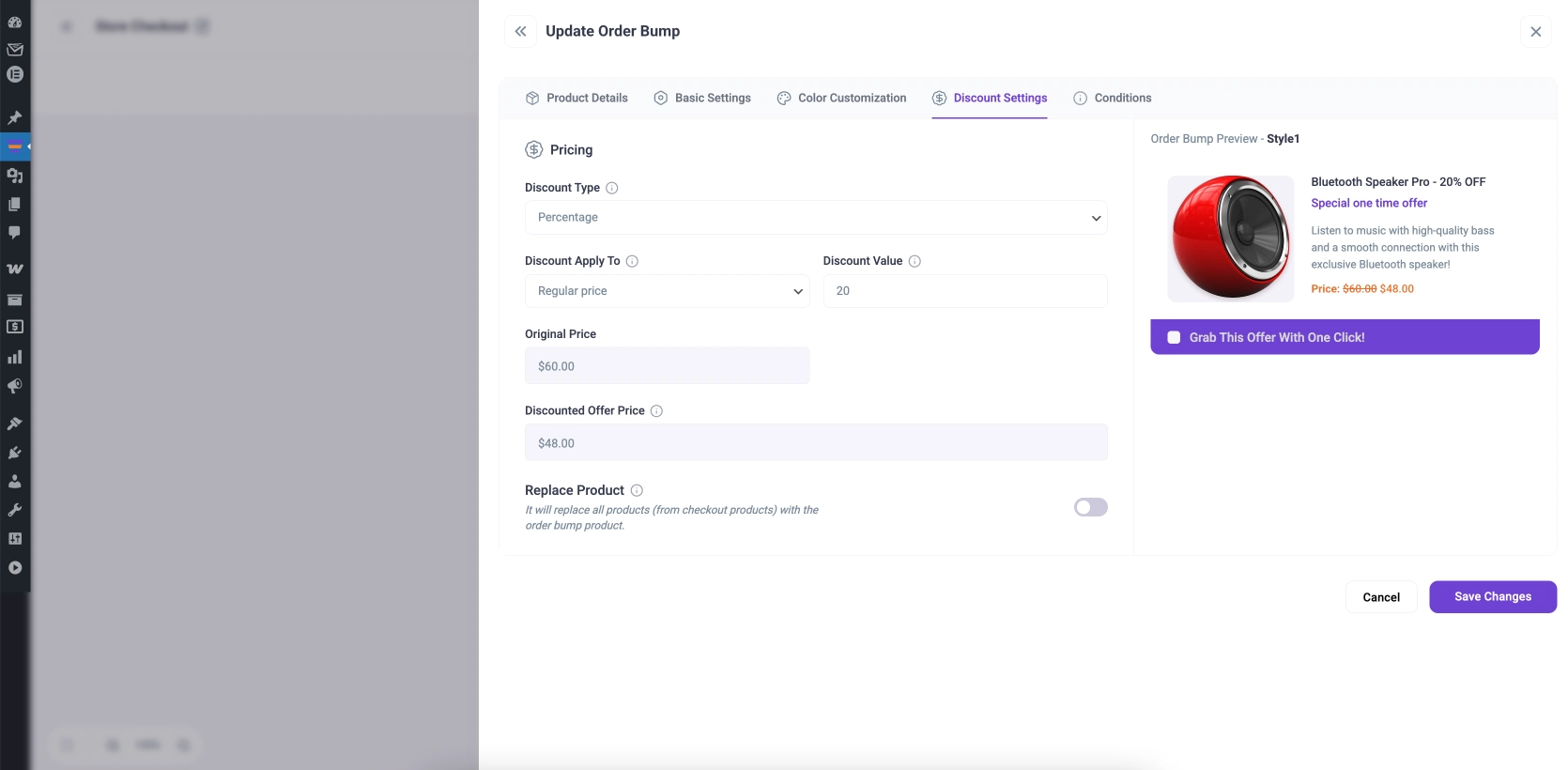
Task: Expand the Discount Type dropdown
Action: [815, 217]
